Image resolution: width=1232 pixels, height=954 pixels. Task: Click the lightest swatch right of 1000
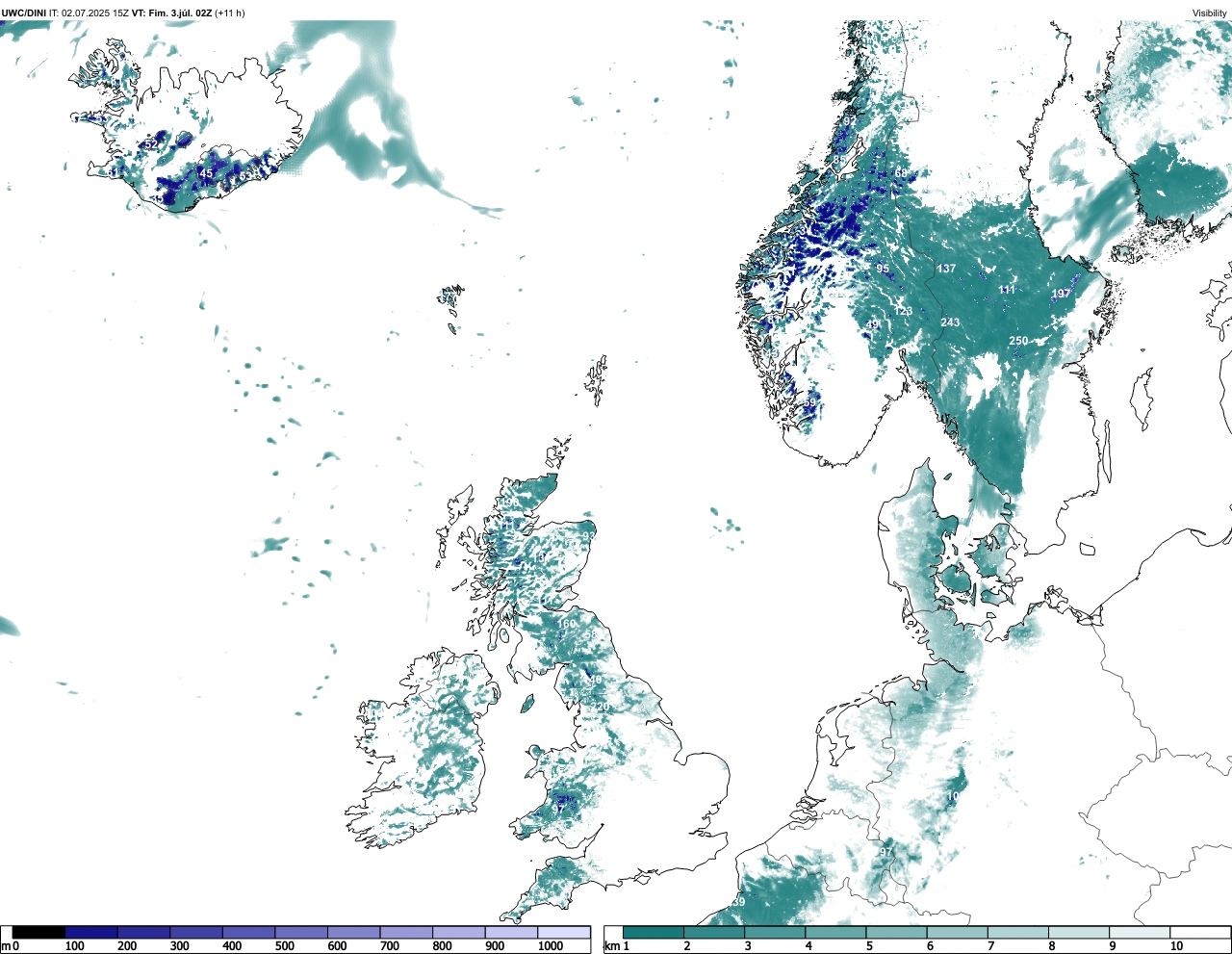click(564, 932)
